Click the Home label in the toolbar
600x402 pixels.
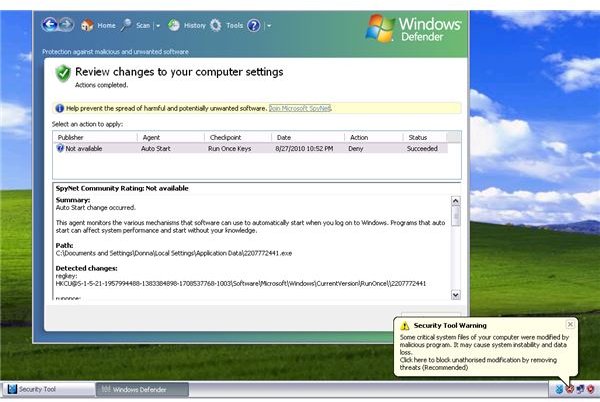[106, 26]
